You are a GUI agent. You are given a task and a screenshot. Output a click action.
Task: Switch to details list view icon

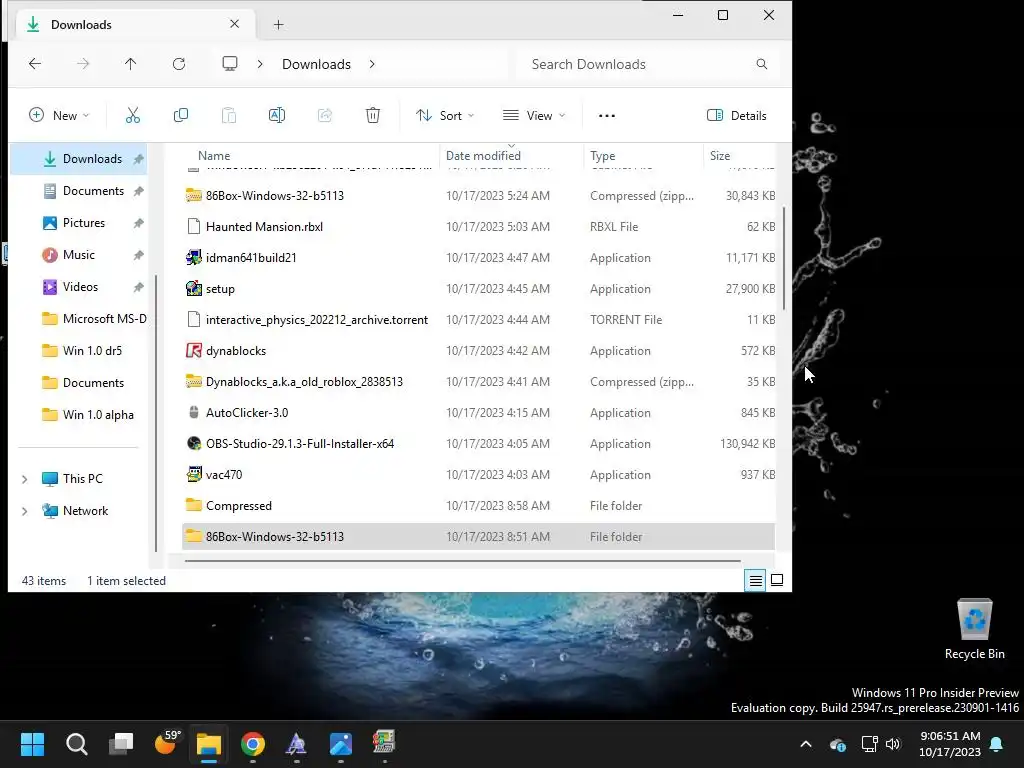(x=756, y=580)
